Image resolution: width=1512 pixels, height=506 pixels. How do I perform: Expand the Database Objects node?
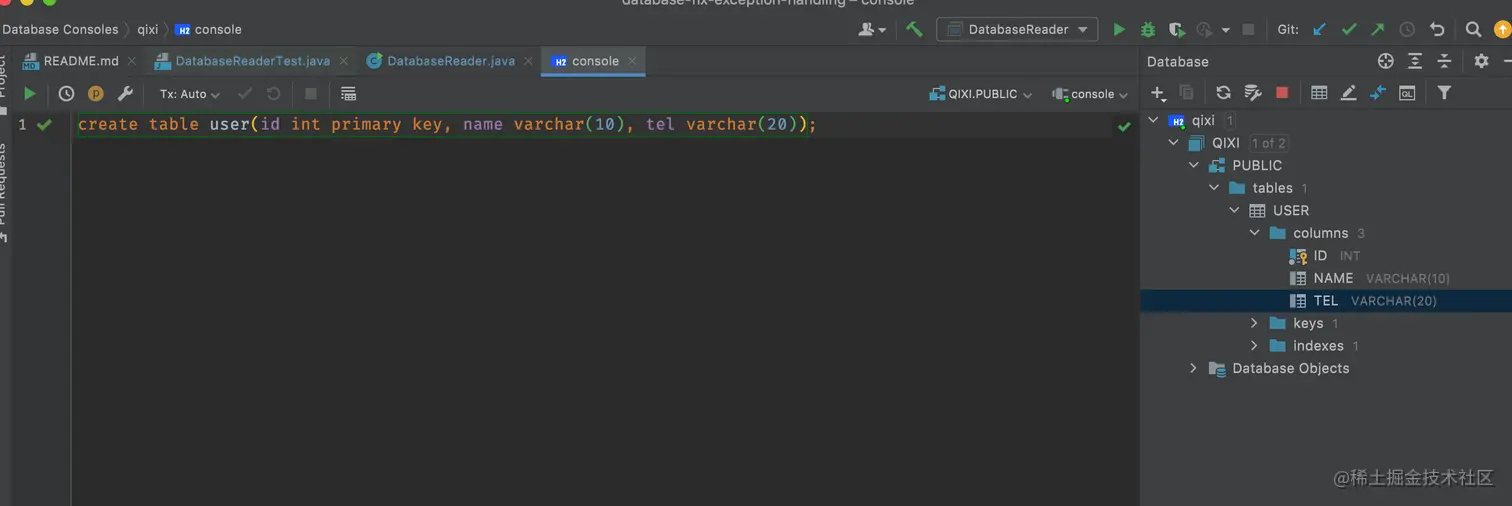pyautogui.click(x=1193, y=368)
